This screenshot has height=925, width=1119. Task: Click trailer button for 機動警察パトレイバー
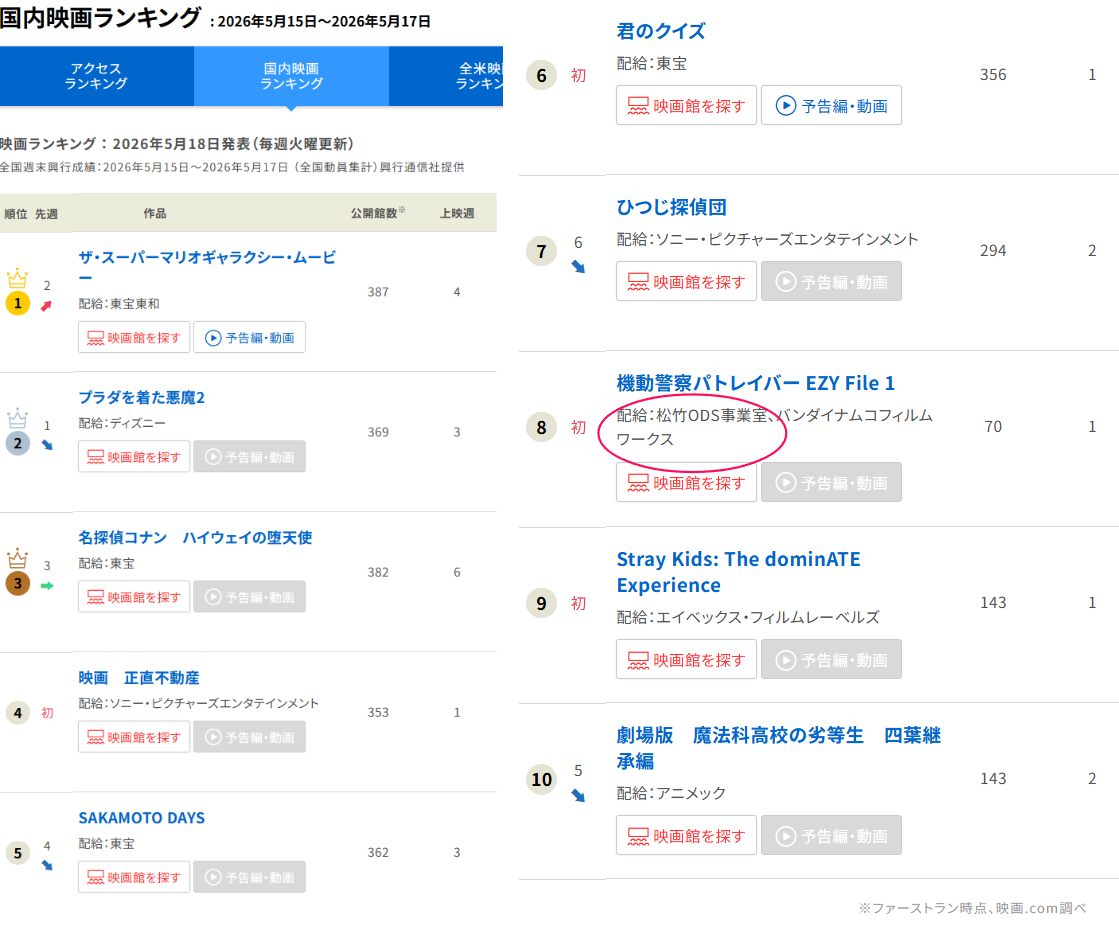831,482
